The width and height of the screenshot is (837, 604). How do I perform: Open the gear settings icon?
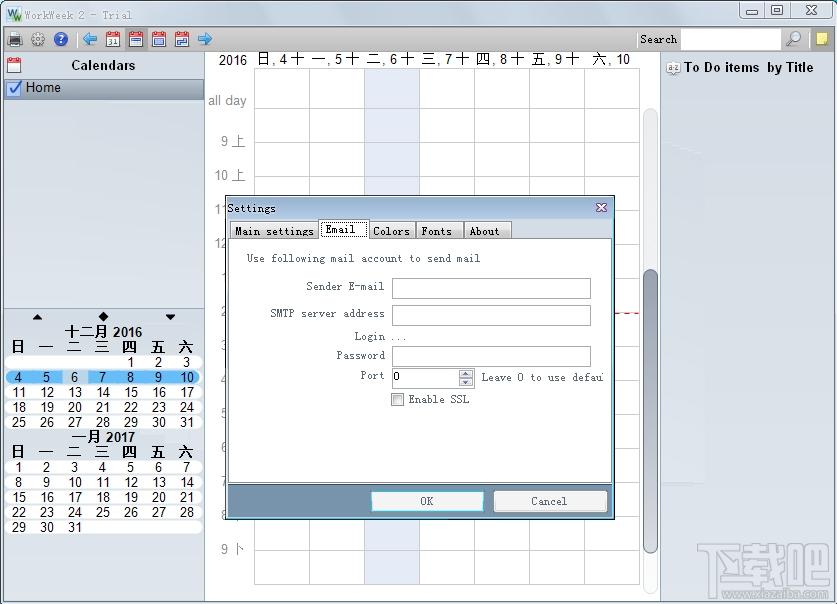[38, 39]
